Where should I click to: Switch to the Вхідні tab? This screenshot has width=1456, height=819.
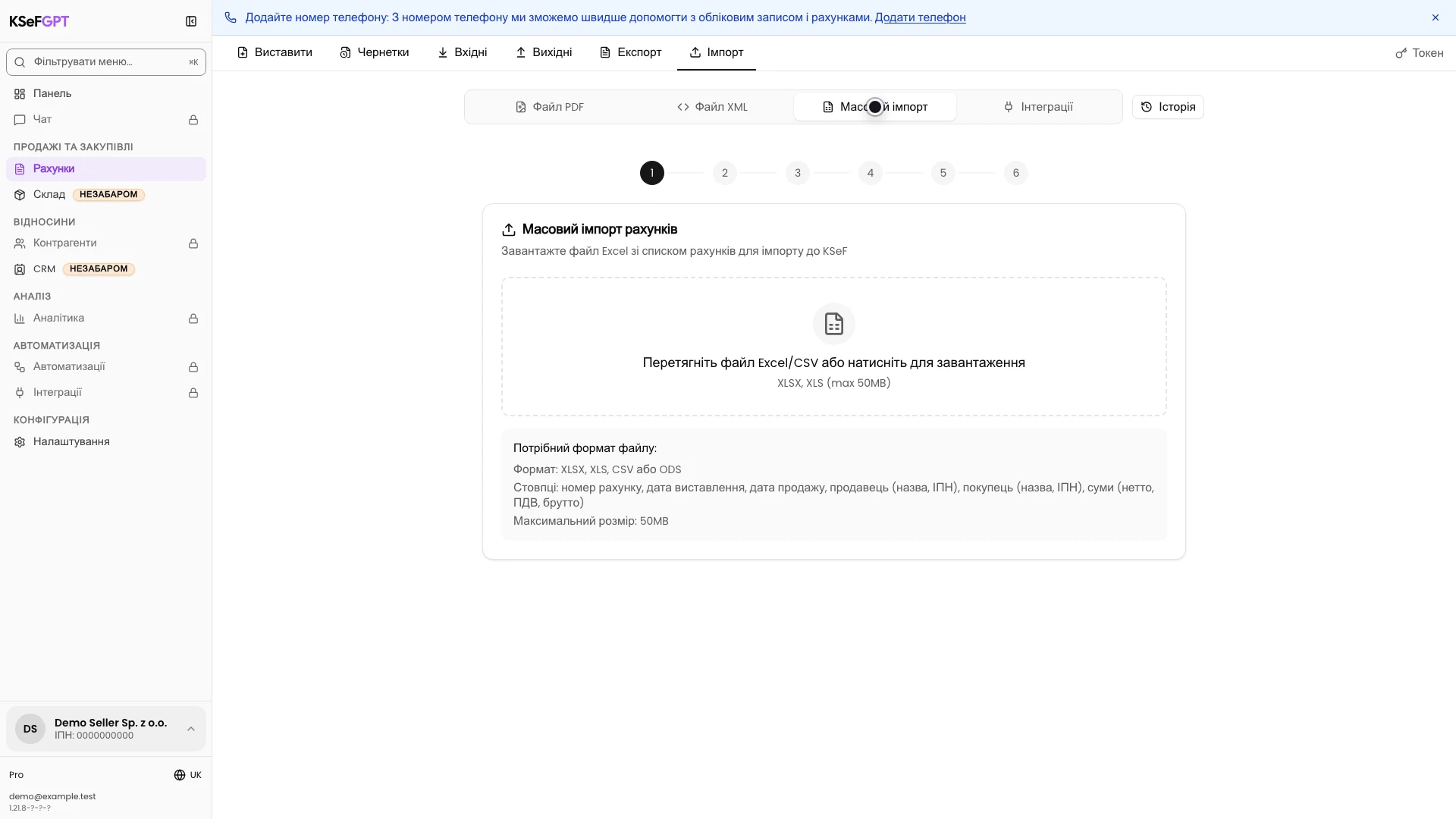(463, 52)
